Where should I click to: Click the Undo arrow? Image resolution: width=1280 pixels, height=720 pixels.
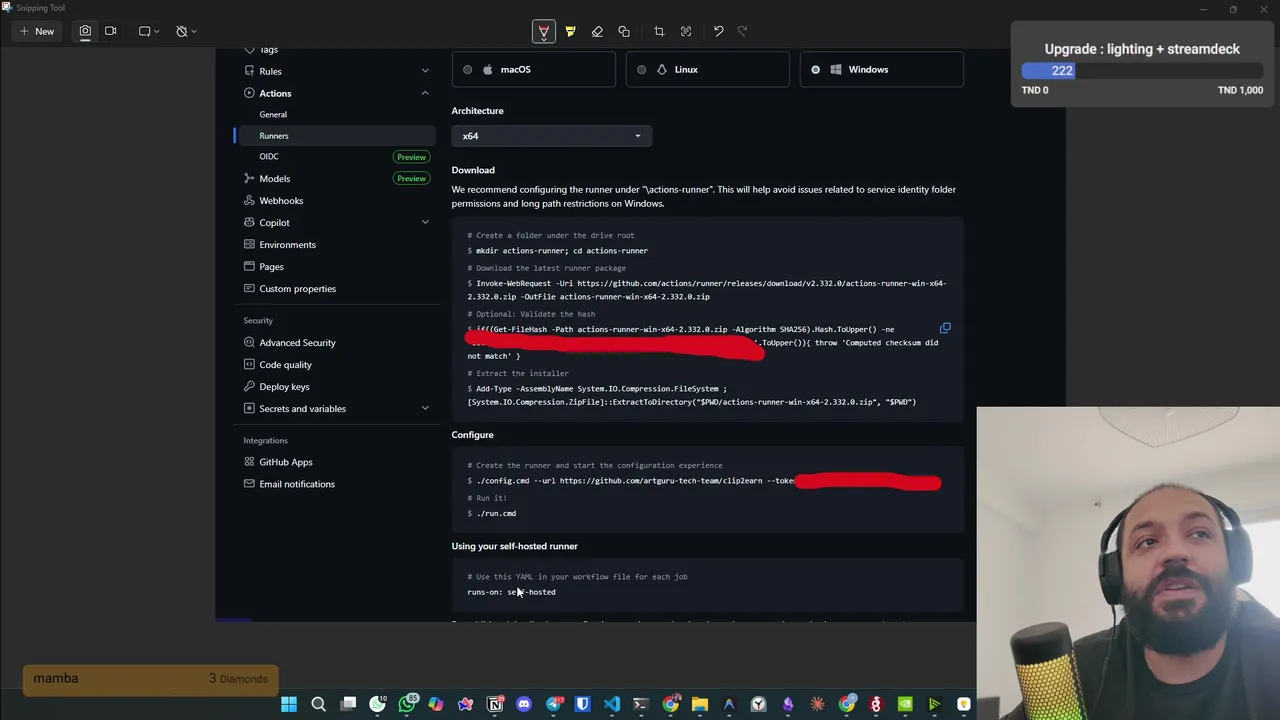(718, 31)
